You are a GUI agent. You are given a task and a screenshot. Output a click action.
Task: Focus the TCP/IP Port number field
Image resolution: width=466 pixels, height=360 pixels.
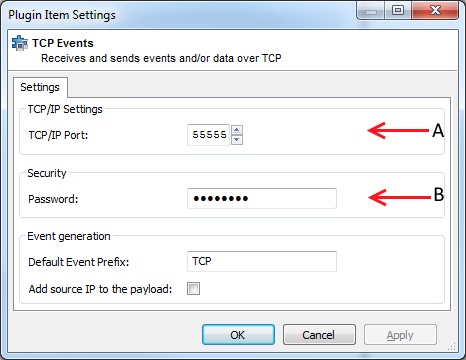[208, 135]
